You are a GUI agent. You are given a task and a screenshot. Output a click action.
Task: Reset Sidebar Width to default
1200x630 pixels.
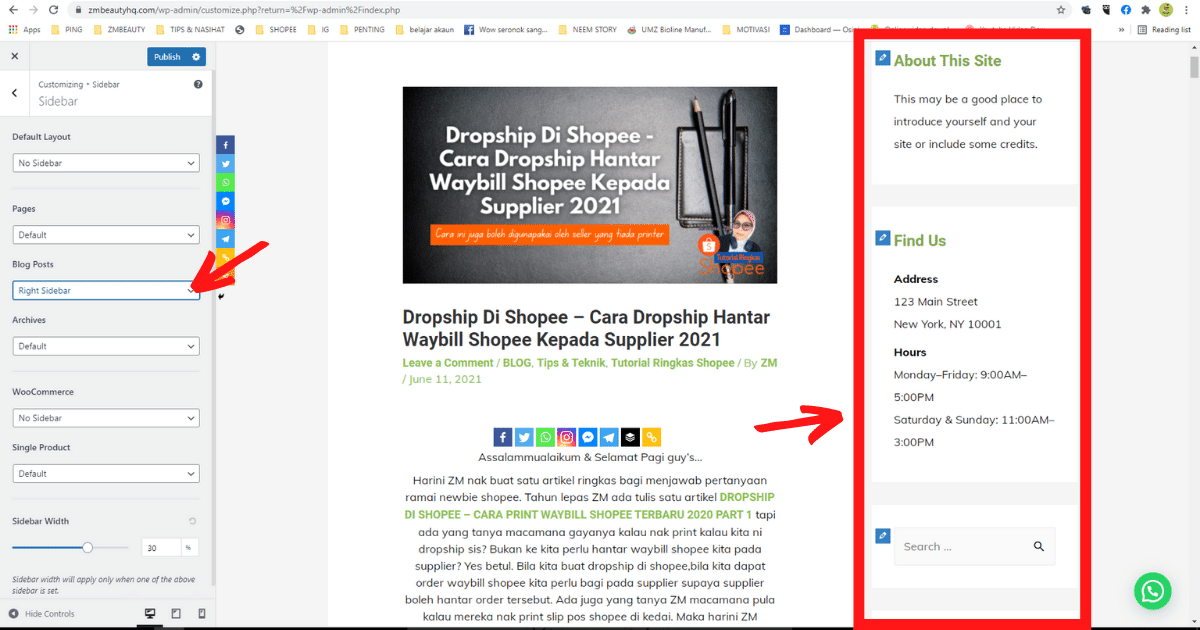192,521
